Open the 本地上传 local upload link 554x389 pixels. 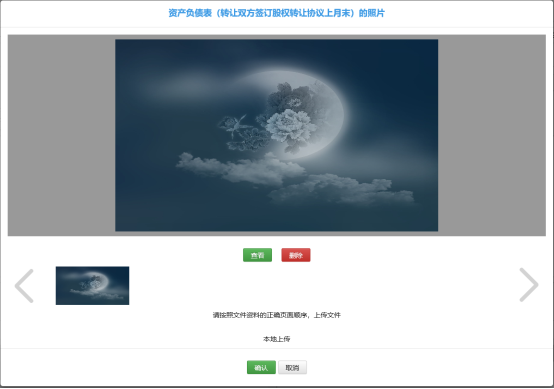(277, 339)
